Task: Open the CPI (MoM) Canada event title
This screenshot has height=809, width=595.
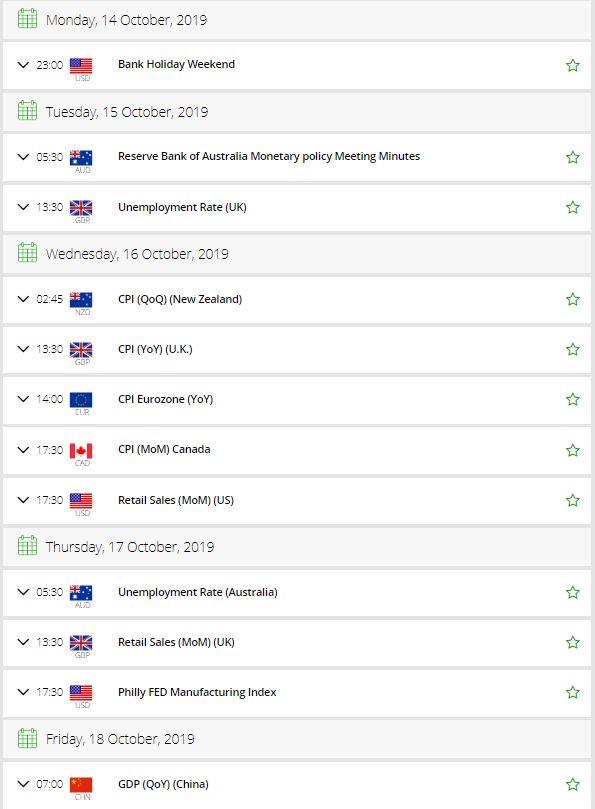Action: click(164, 449)
